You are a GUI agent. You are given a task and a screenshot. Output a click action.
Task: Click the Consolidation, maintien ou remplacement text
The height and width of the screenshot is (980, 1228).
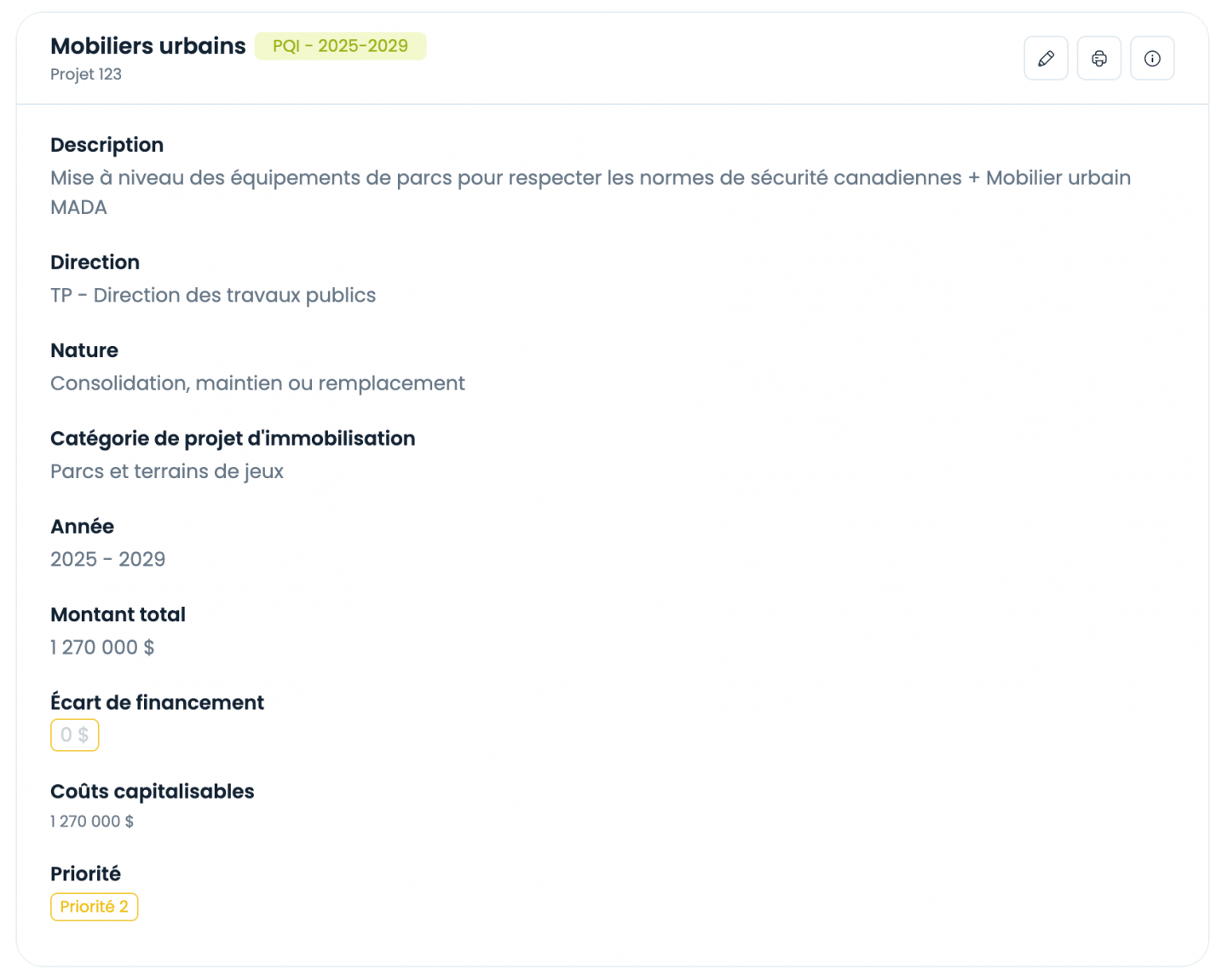257,383
